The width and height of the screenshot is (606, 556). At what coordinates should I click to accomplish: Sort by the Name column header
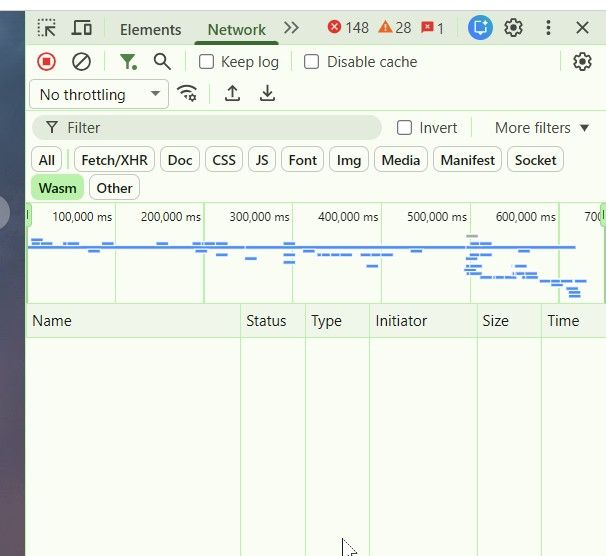133,321
